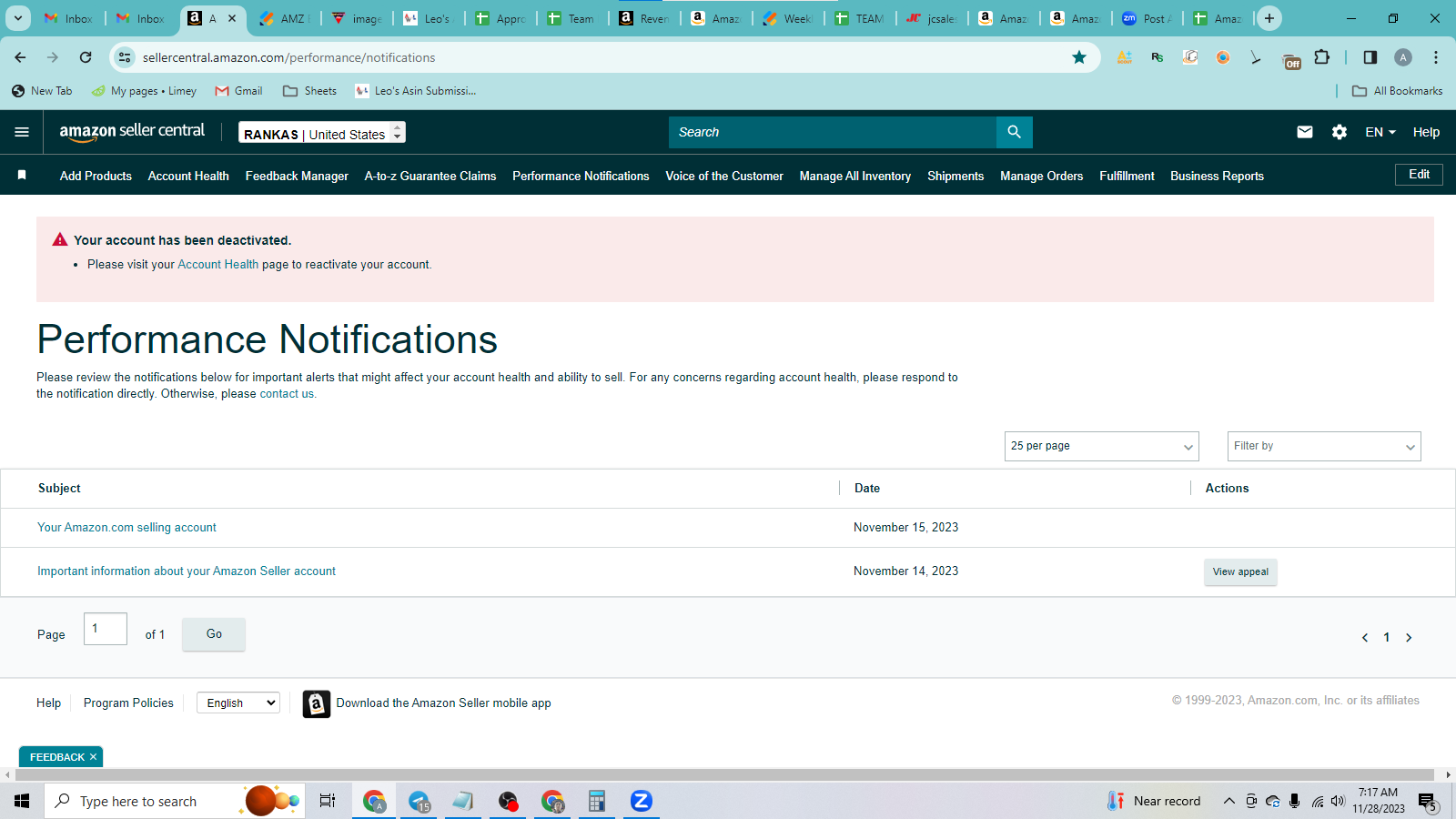The image size is (1456, 819).
Task: Expand the browser tab search chevron
Action: click(x=18, y=18)
